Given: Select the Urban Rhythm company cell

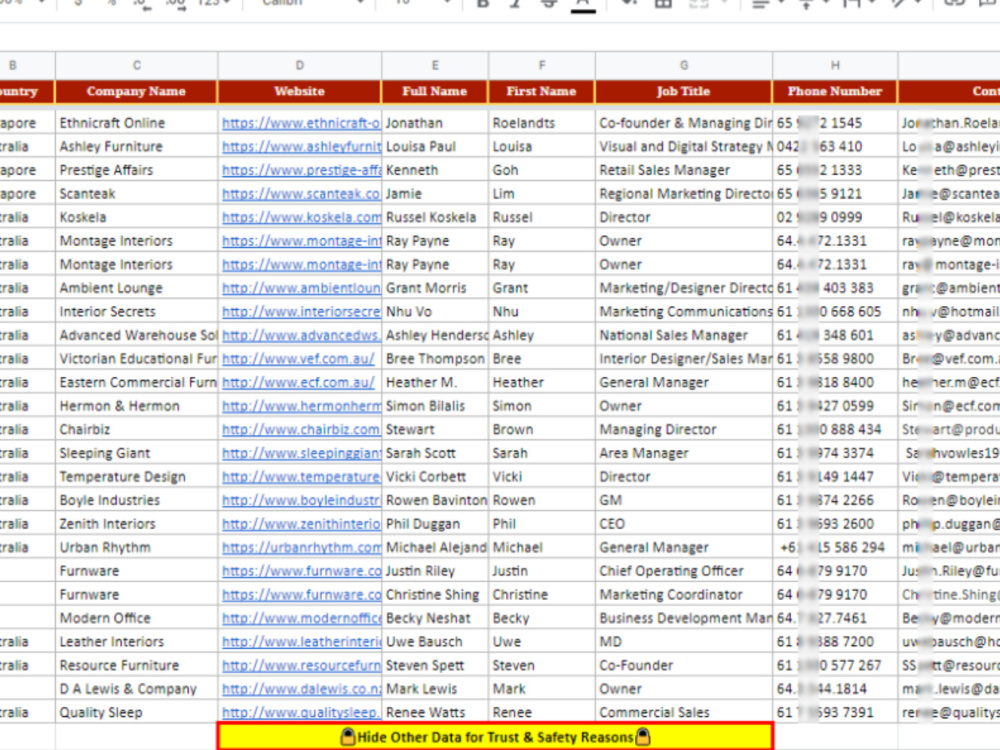Looking at the screenshot, I should (x=136, y=548).
